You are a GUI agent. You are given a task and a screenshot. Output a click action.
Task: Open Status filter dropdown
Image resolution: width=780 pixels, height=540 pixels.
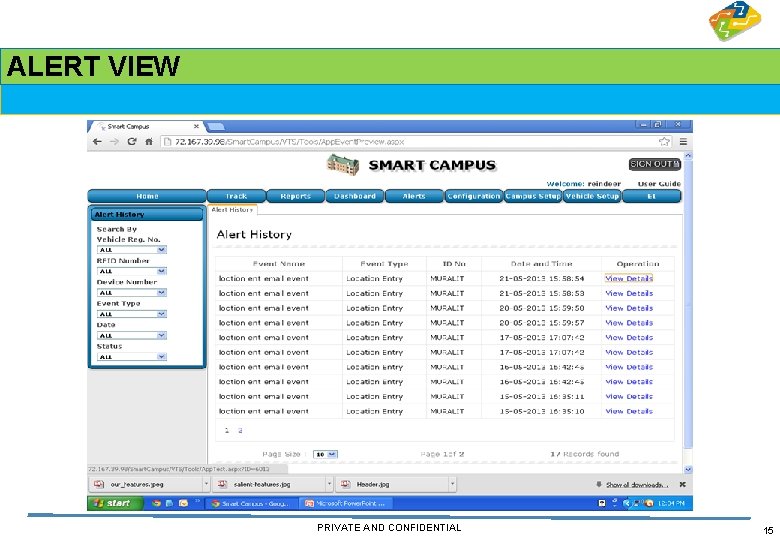[x=131, y=357]
